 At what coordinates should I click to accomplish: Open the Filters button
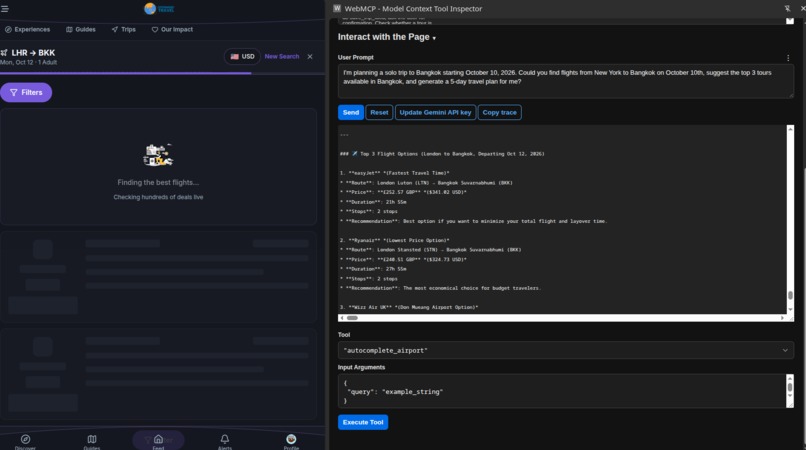click(26, 93)
